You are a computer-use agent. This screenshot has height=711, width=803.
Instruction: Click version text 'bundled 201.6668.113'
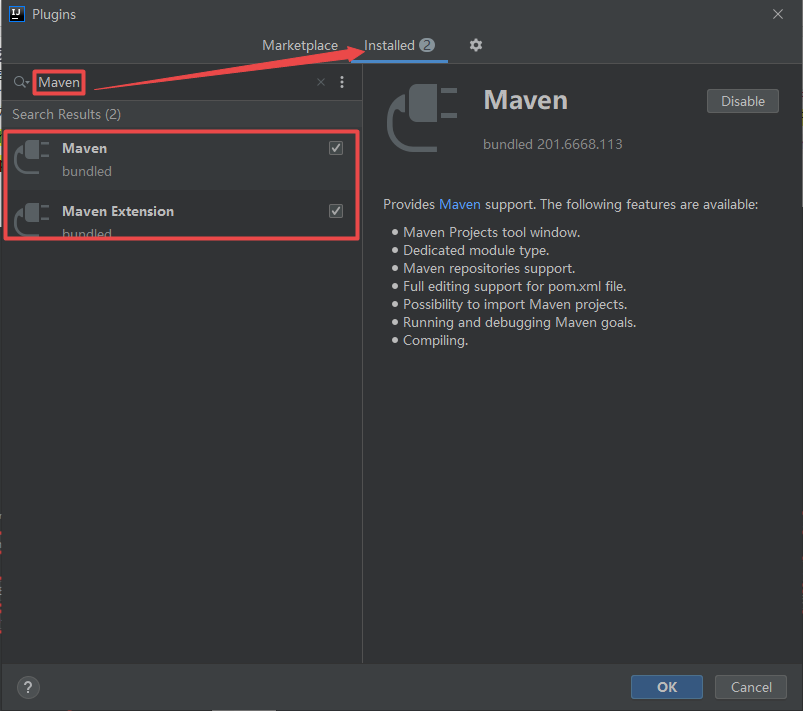pyautogui.click(x=553, y=144)
